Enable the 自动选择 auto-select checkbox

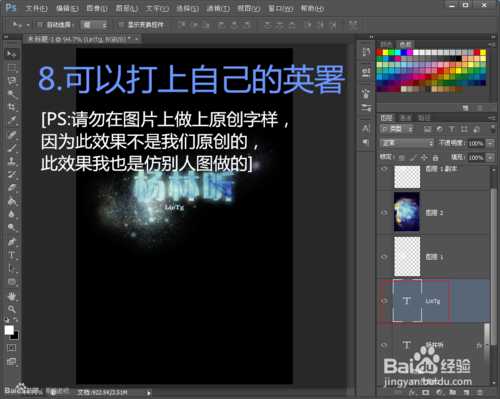40,25
